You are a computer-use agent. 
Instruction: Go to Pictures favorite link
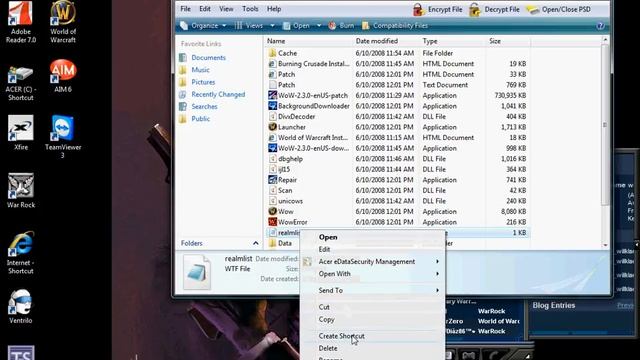click(x=203, y=82)
